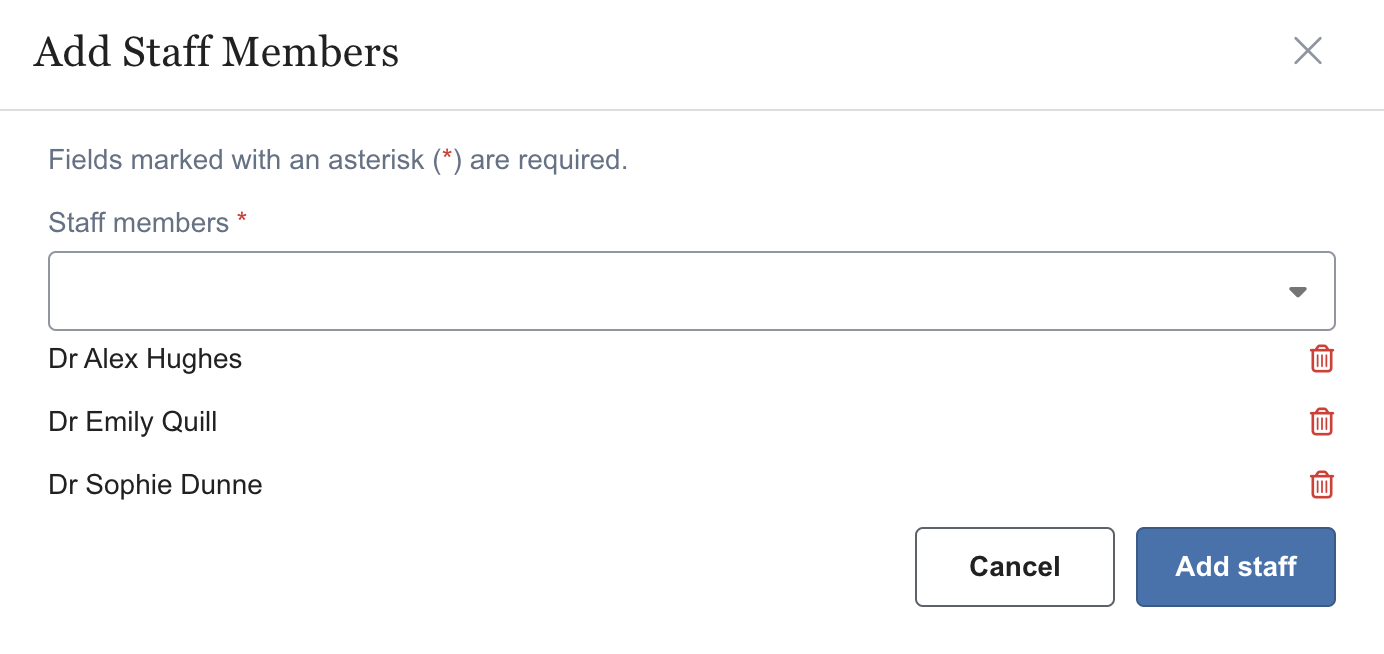Click the Add Staff Members title
The image size is (1384, 654).
pos(216,52)
